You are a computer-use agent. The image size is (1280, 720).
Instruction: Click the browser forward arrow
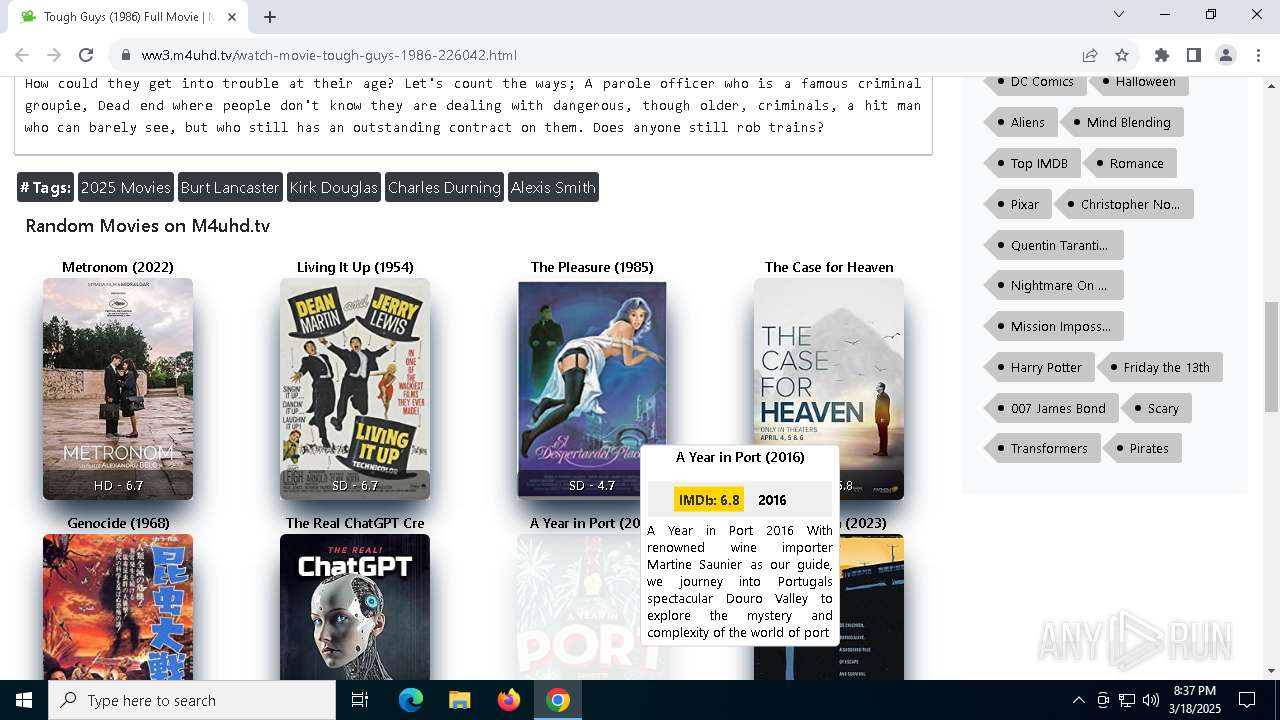click(x=54, y=55)
